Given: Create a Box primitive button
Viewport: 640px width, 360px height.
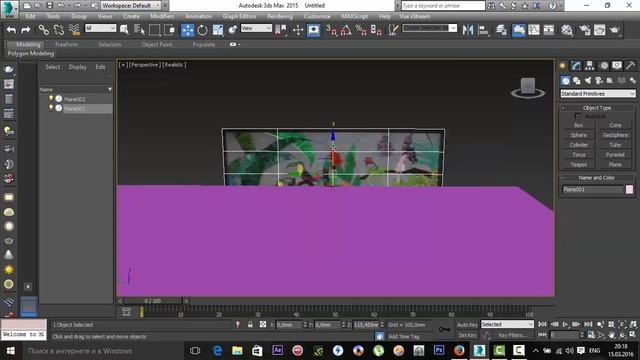Looking at the screenshot, I should click(x=578, y=125).
